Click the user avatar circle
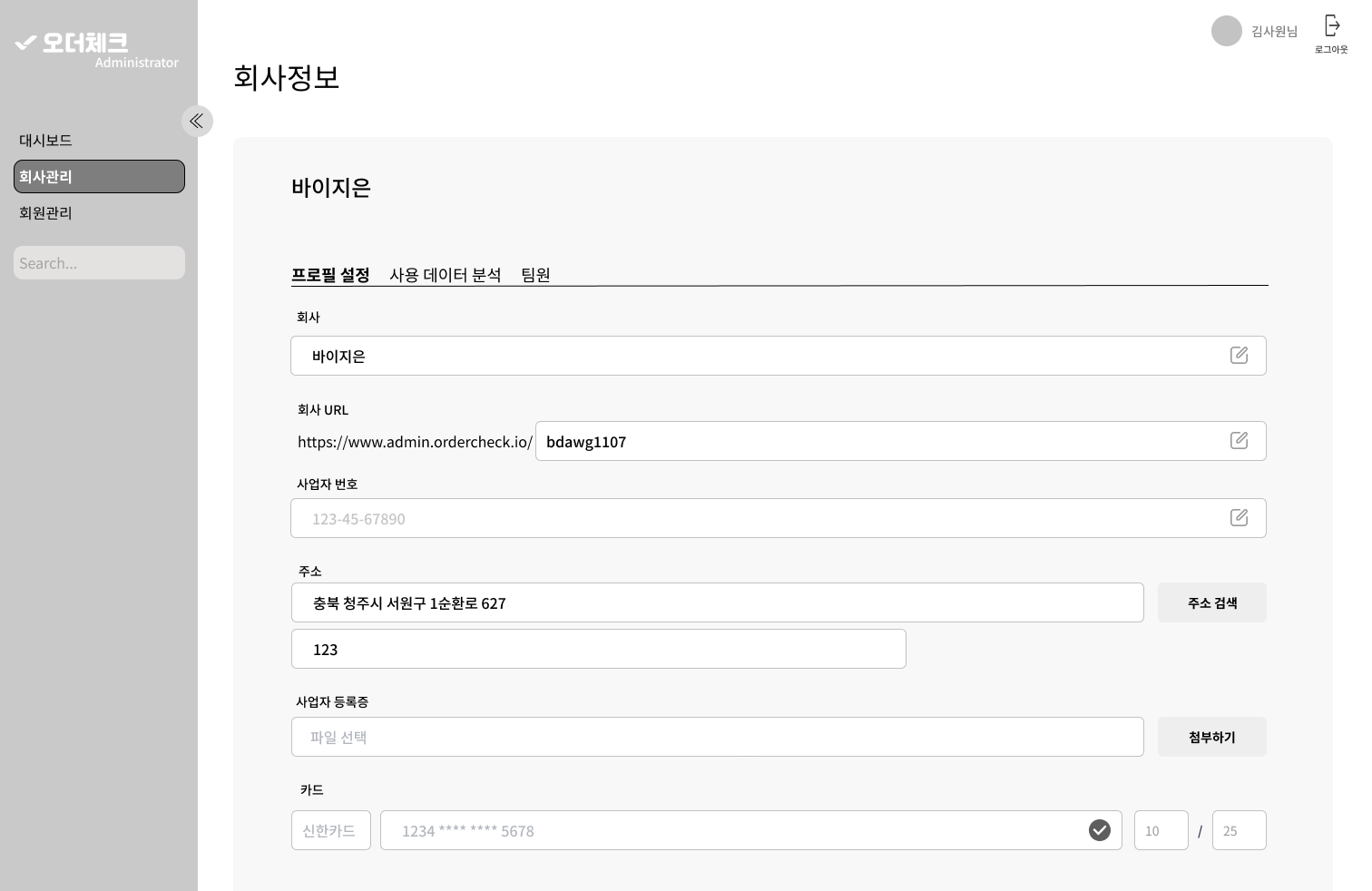The height and width of the screenshot is (891, 1372). 1226,31
